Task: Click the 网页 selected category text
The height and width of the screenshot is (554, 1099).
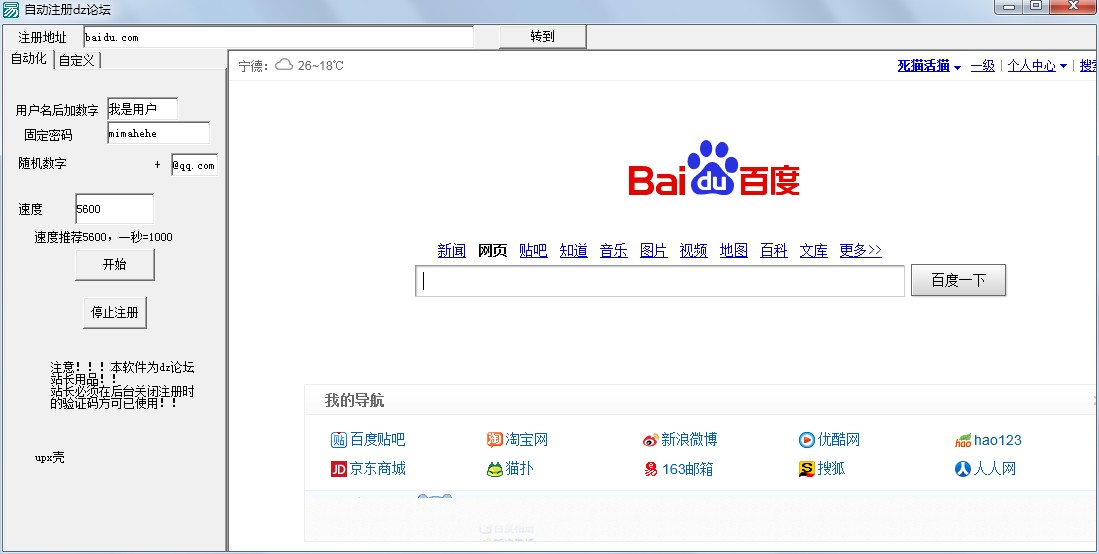Action: [x=493, y=250]
